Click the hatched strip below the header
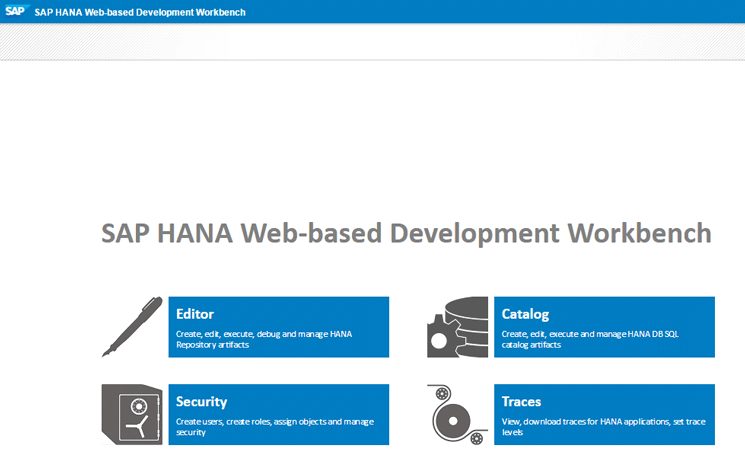The height and width of the screenshot is (463, 745). click(372, 42)
